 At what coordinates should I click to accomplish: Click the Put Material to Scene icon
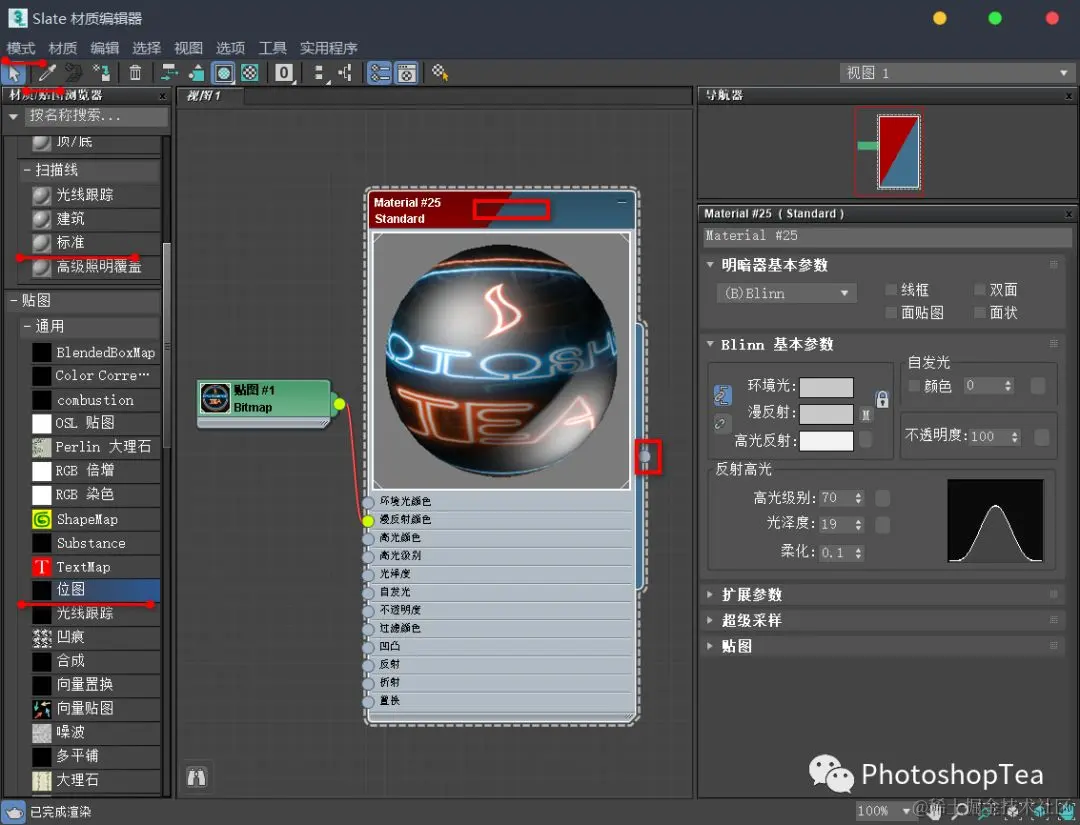[74, 72]
